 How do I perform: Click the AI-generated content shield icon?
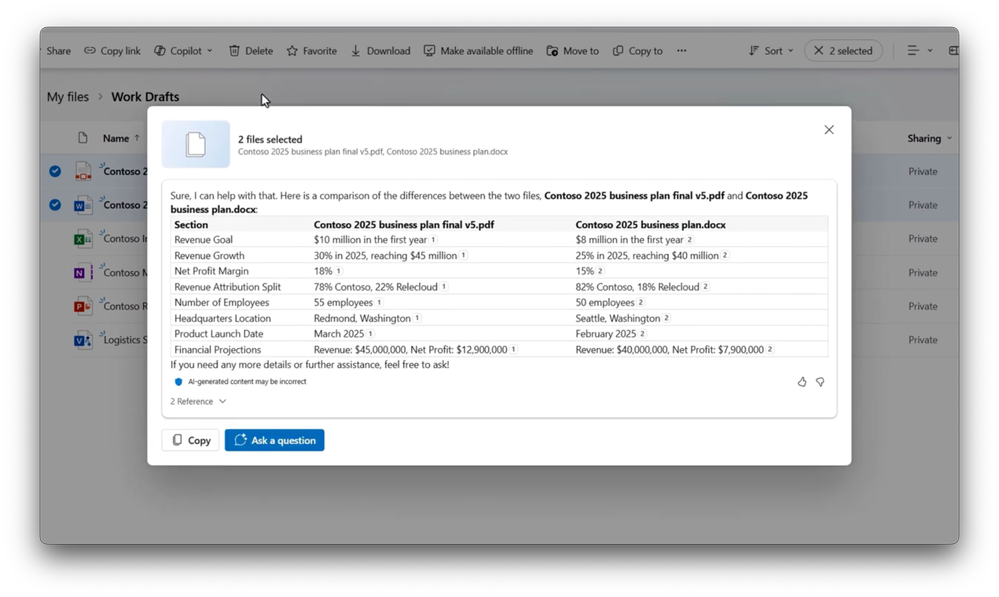[178, 382]
